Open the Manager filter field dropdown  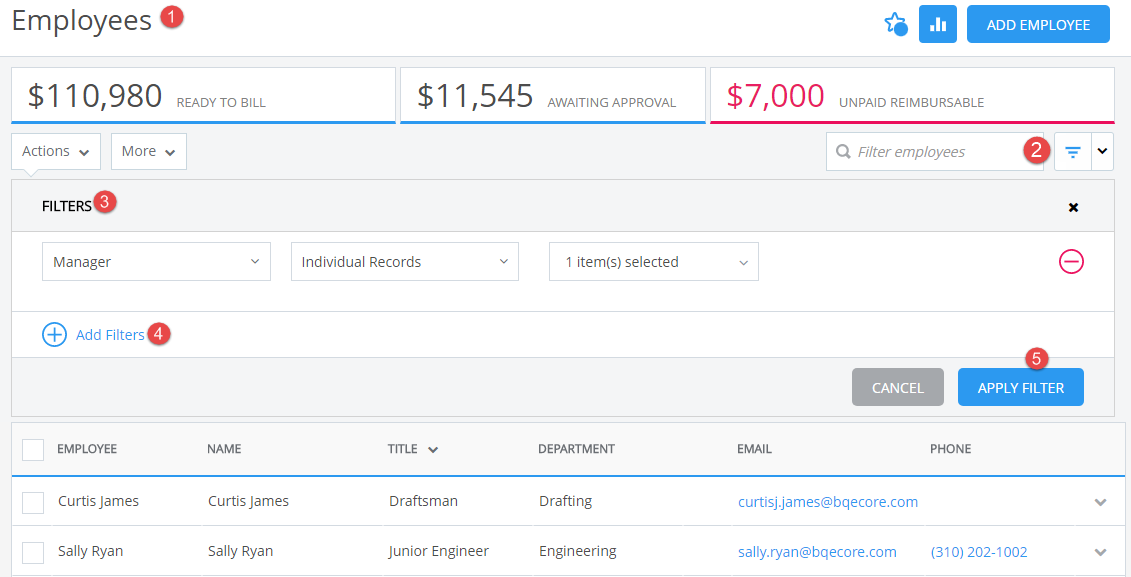[x=157, y=262]
